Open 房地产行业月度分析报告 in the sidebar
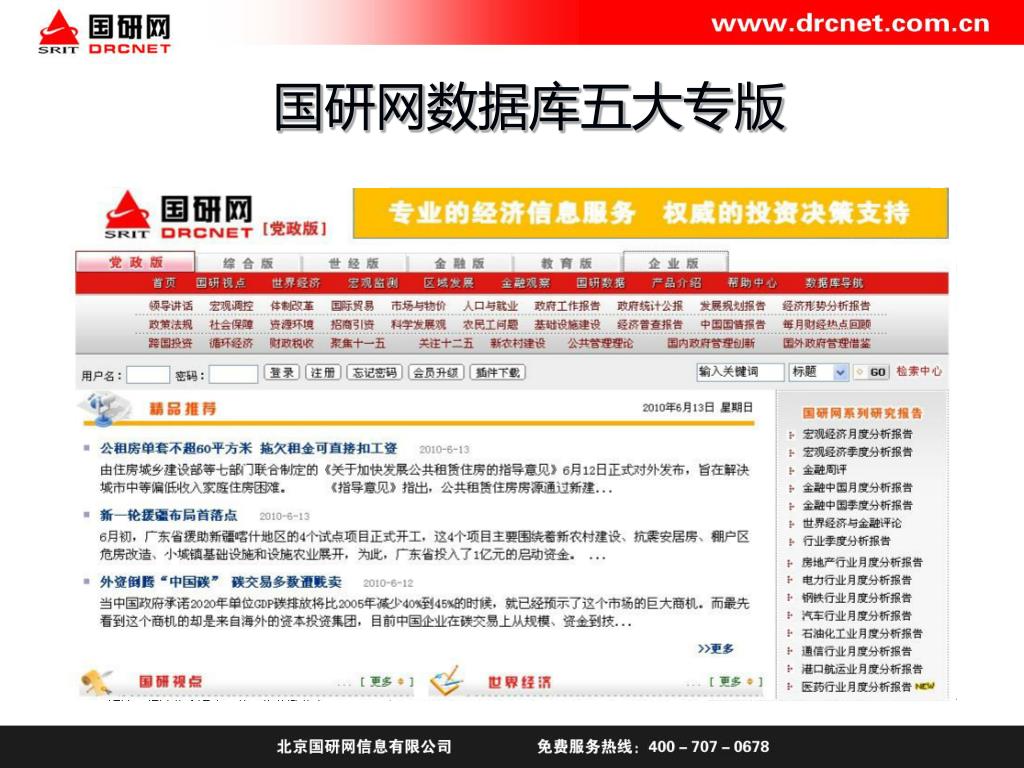Screen dimensions: 1024x768 click(x=862, y=562)
